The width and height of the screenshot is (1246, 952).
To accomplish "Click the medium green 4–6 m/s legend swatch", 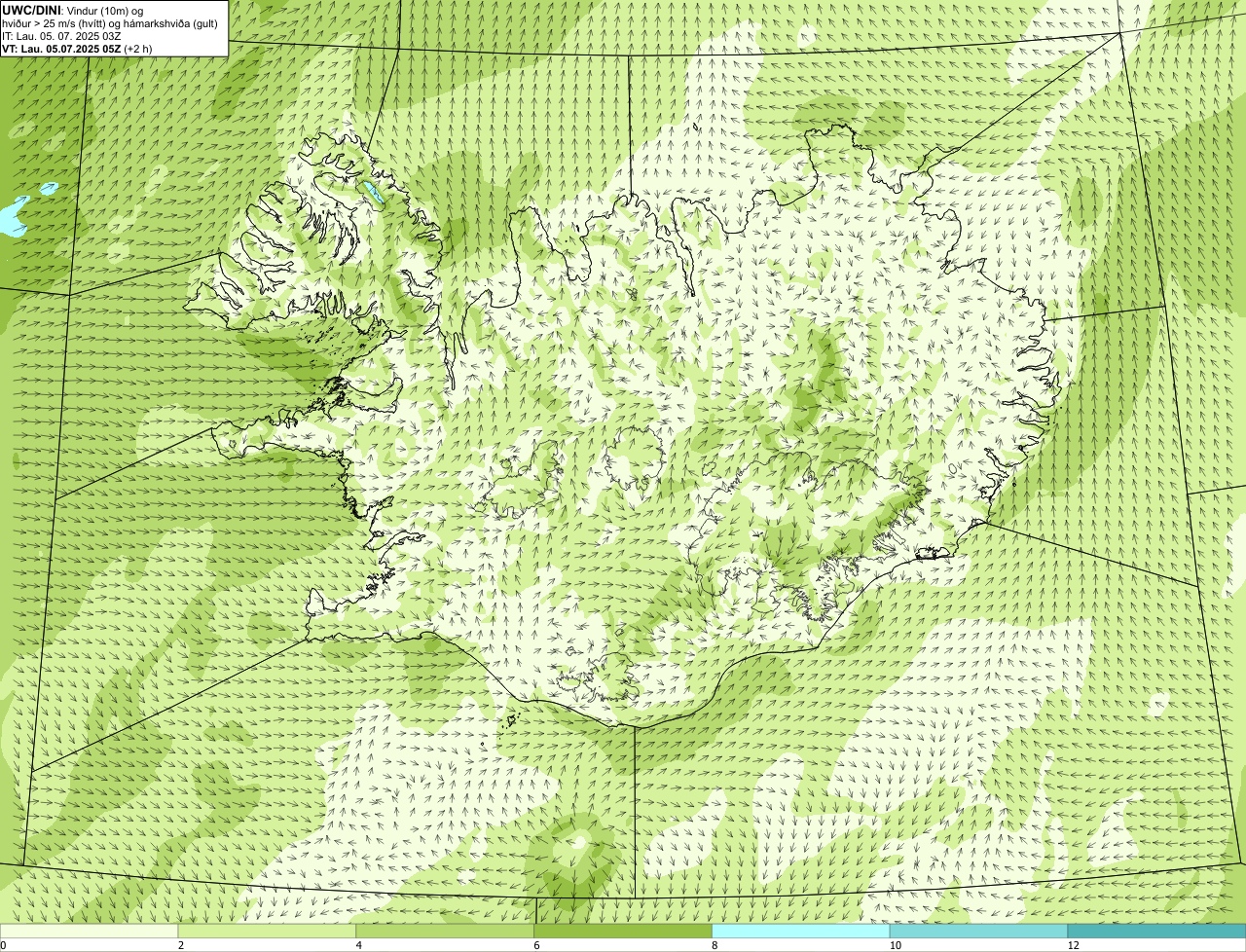I will pyautogui.click(x=446, y=931).
